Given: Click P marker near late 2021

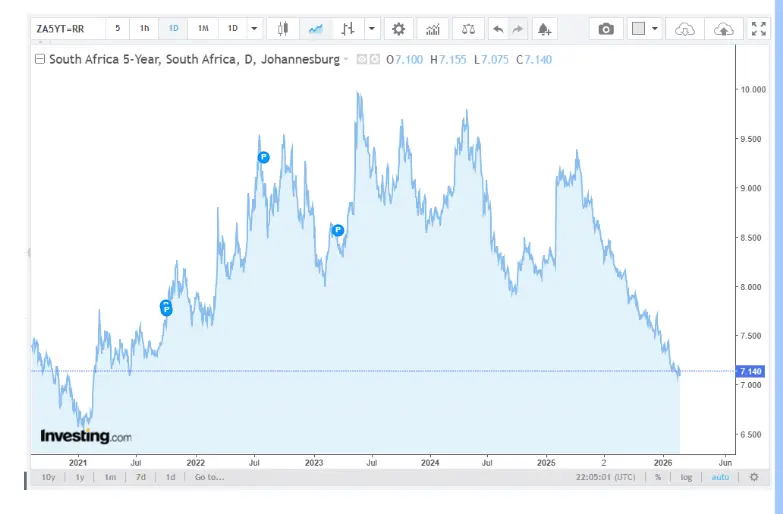Looking at the screenshot, I should tap(166, 309).
